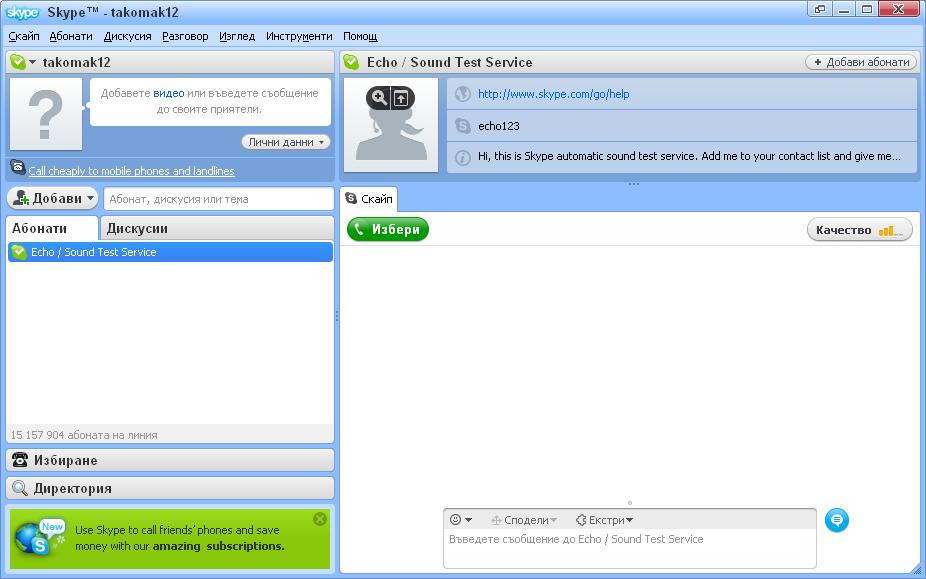This screenshot has height=579, width=926.
Task: Click the online status icon of Echo contact row
Action: pyautogui.click(x=19, y=252)
